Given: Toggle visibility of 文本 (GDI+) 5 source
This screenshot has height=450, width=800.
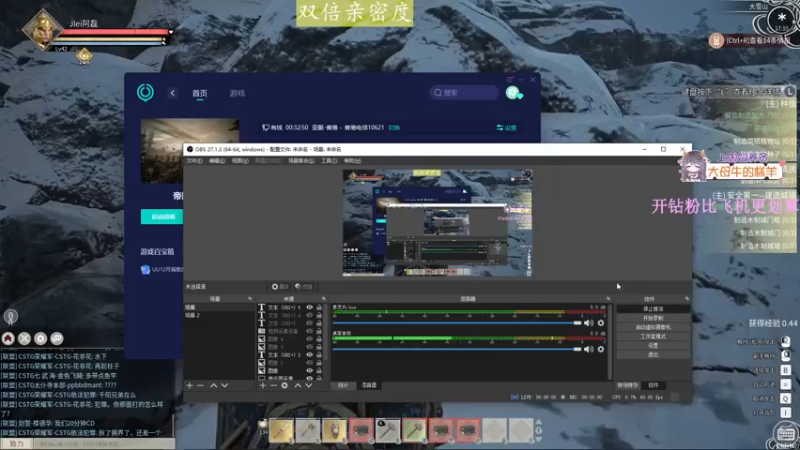Looking at the screenshot, I should tap(310, 308).
